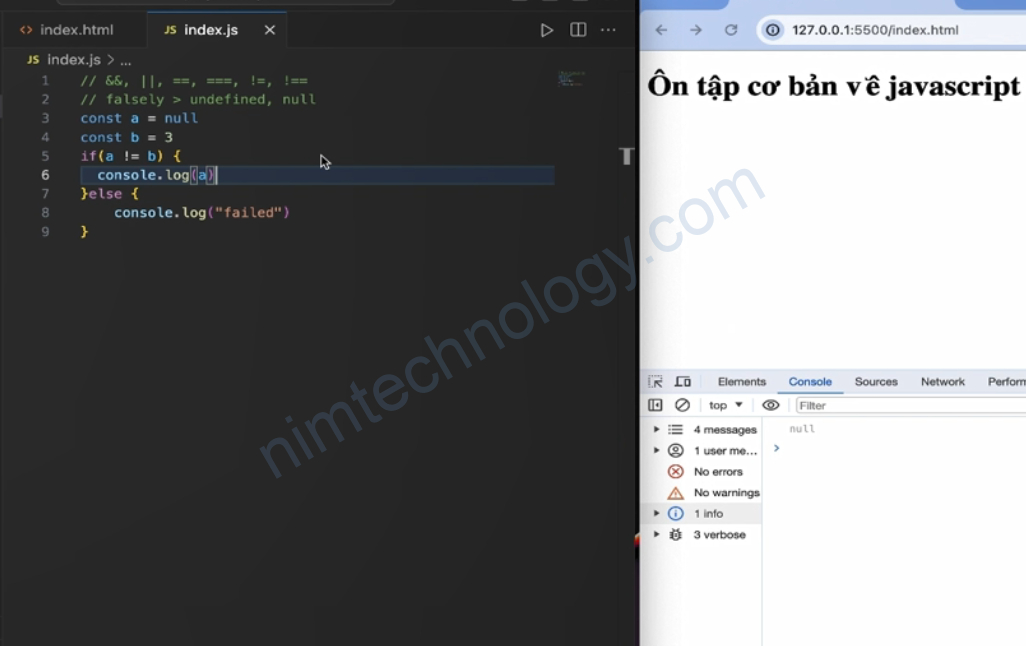
Task: Select the 'No warnings' filter row
Action: pos(725,493)
